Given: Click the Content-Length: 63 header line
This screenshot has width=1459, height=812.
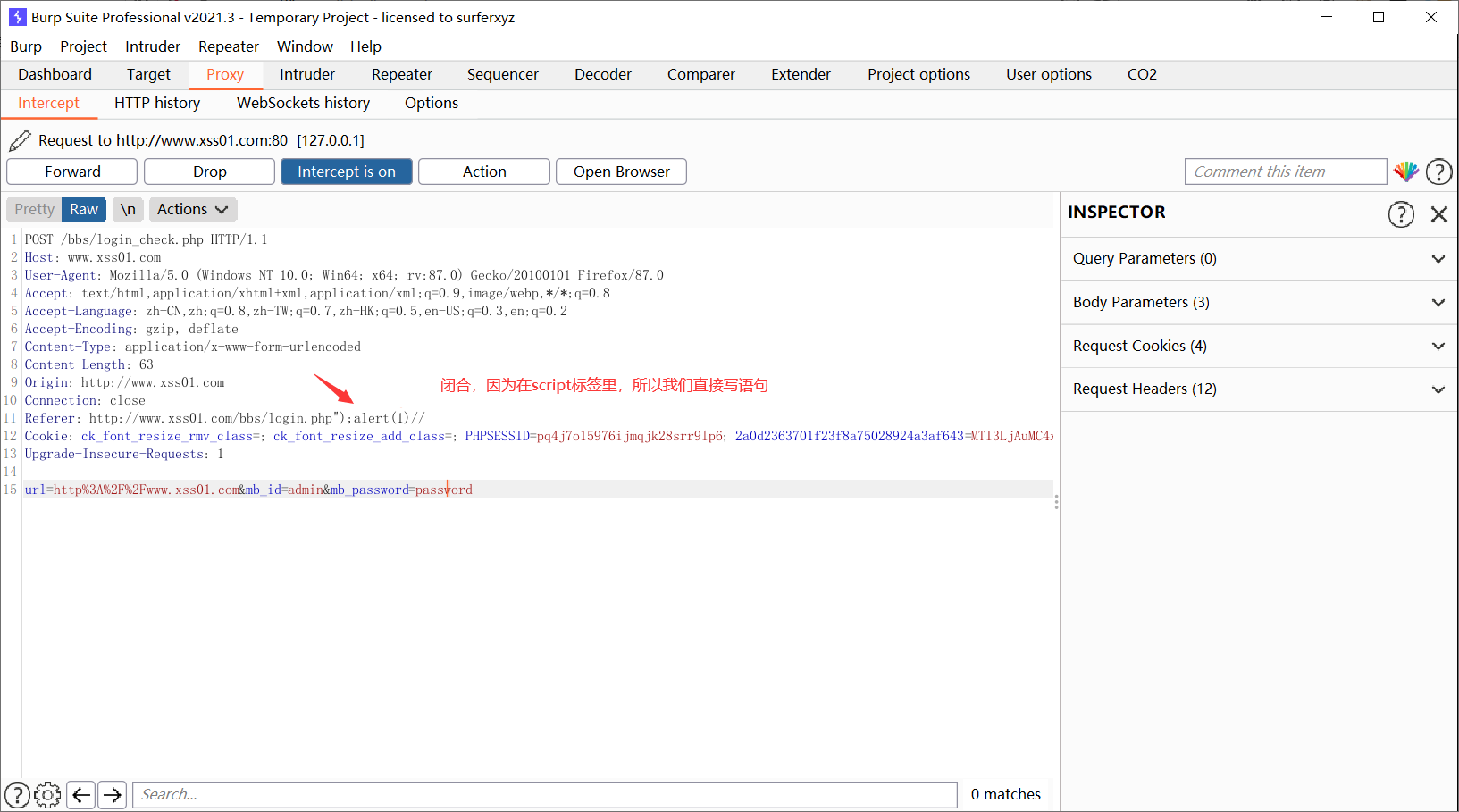Looking at the screenshot, I should pyautogui.click(x=88, y=364).
